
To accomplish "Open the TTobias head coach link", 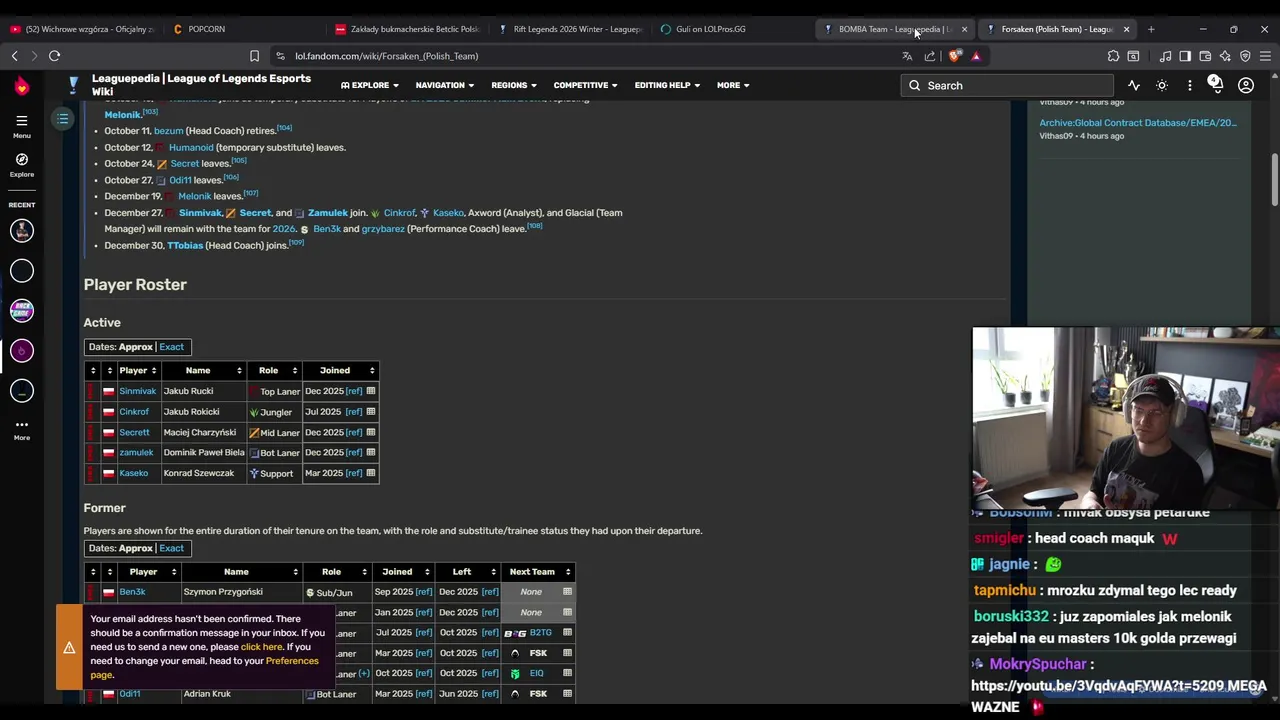I will click(185, 245).
